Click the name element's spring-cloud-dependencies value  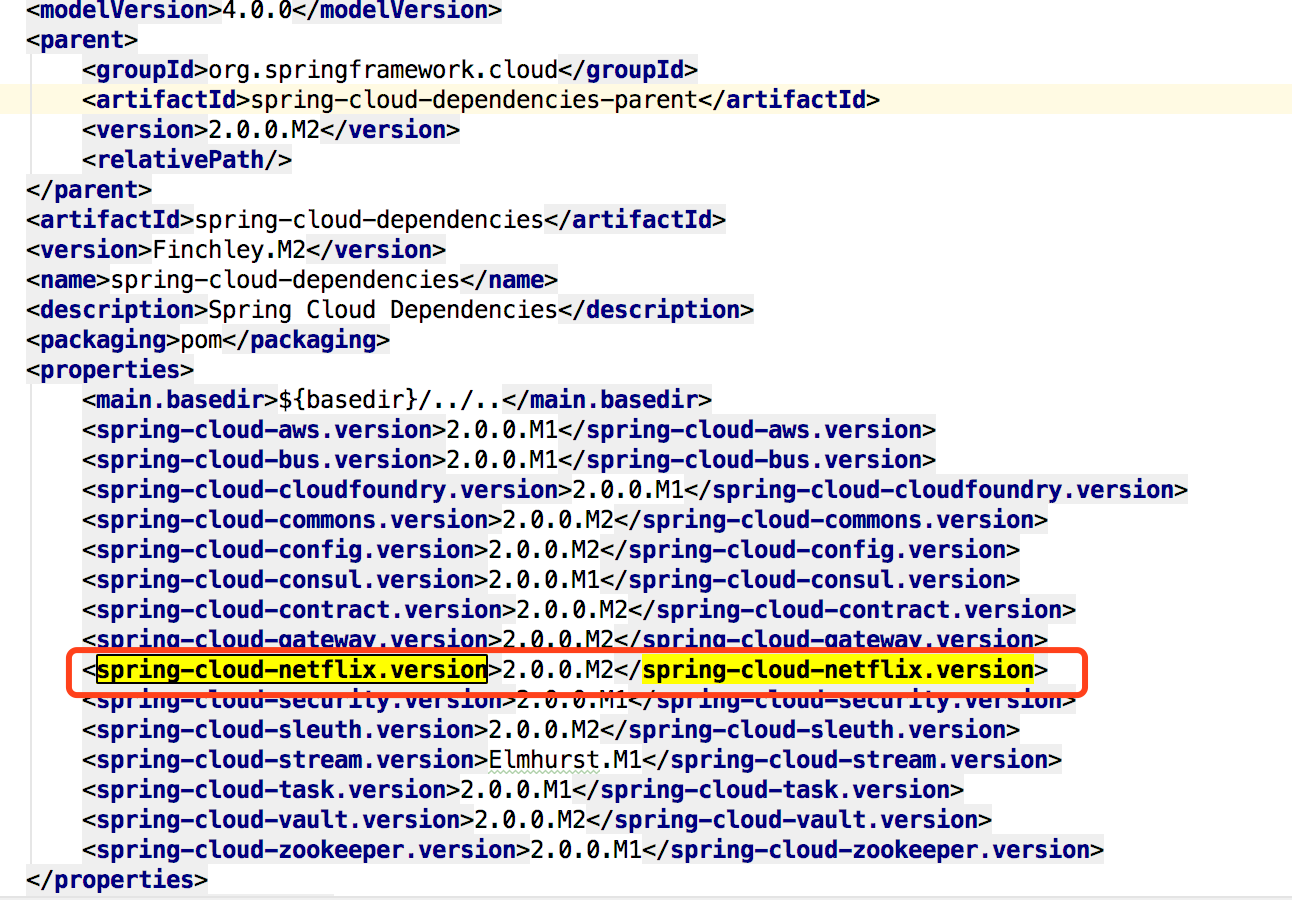click(285, 280)
